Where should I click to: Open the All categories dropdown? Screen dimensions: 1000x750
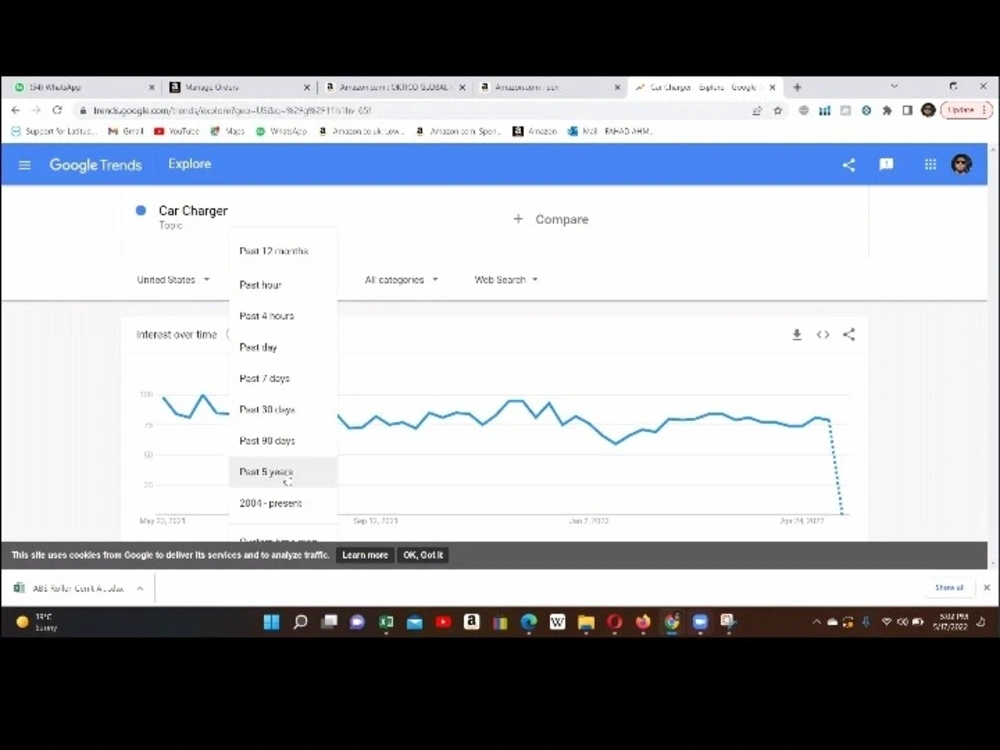(x=401, y=279)
